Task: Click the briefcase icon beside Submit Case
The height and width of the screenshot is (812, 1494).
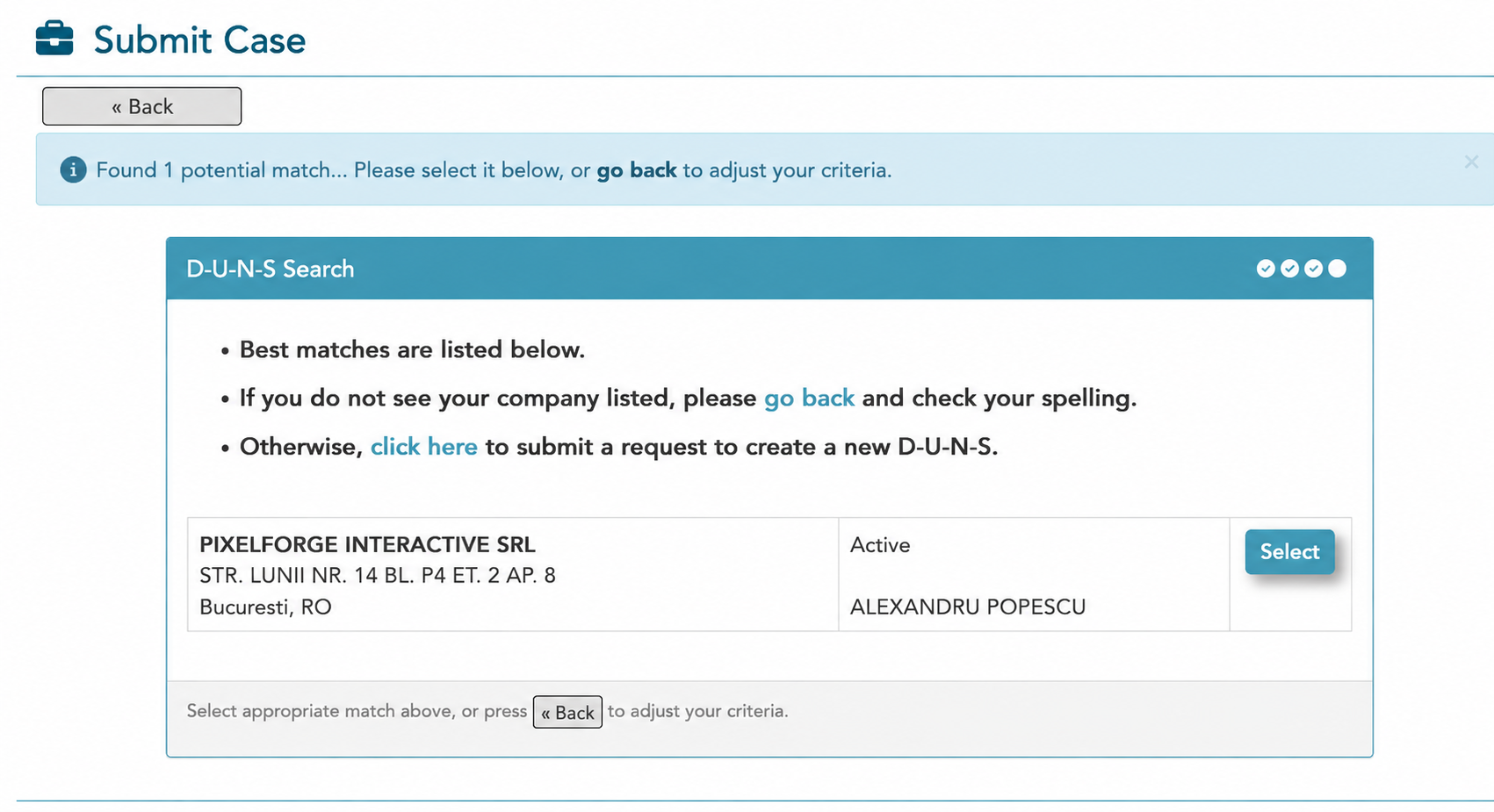Action: [54, 39]
